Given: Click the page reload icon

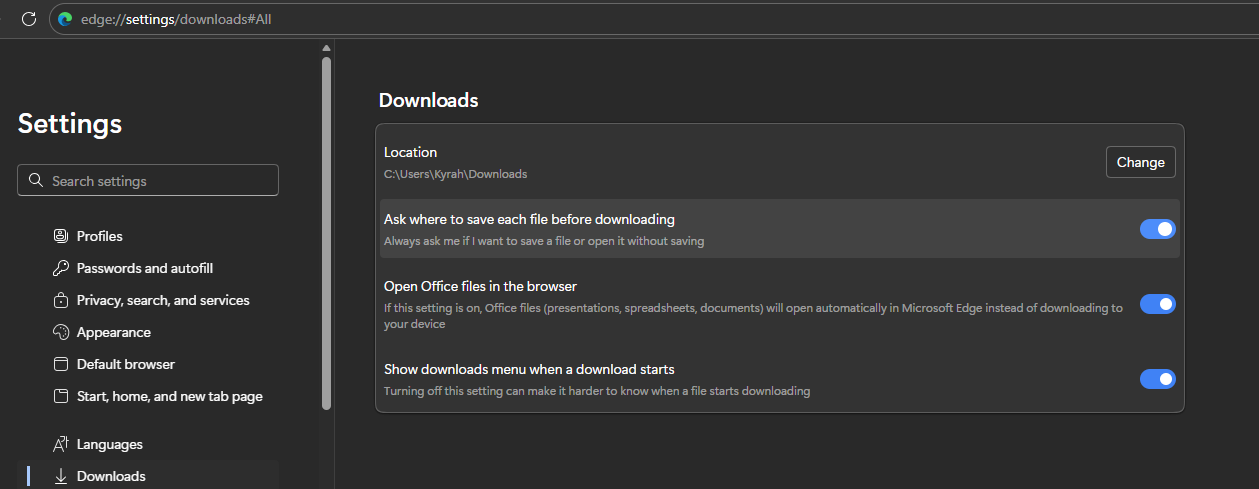Looking at the screenshot, I should pyautogui.click(x=28, y=19).
